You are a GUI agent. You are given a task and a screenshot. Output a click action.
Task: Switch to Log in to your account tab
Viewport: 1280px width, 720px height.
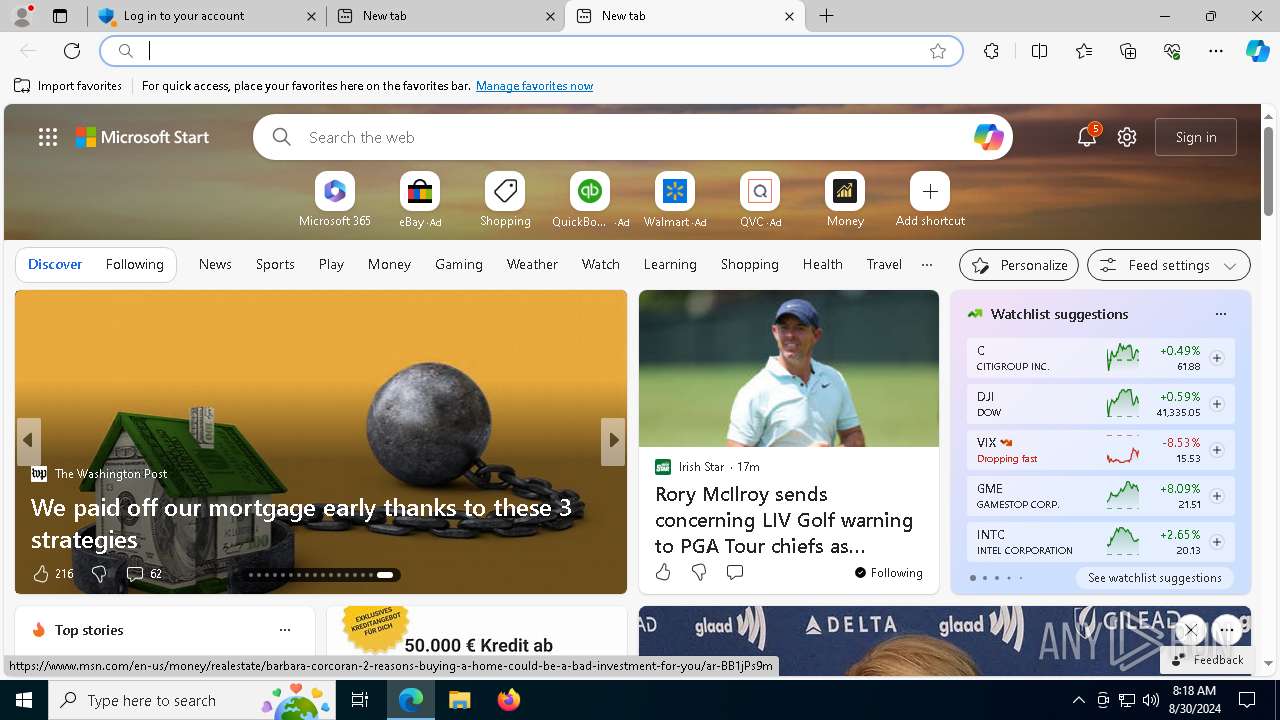208,16
